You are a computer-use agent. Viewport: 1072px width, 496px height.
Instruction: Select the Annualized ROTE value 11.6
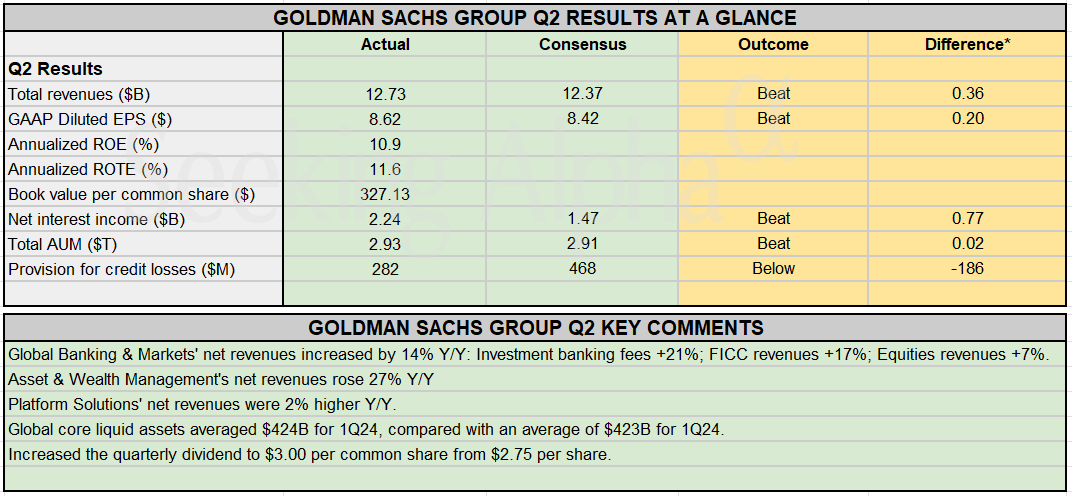click(x=385, y=169)
